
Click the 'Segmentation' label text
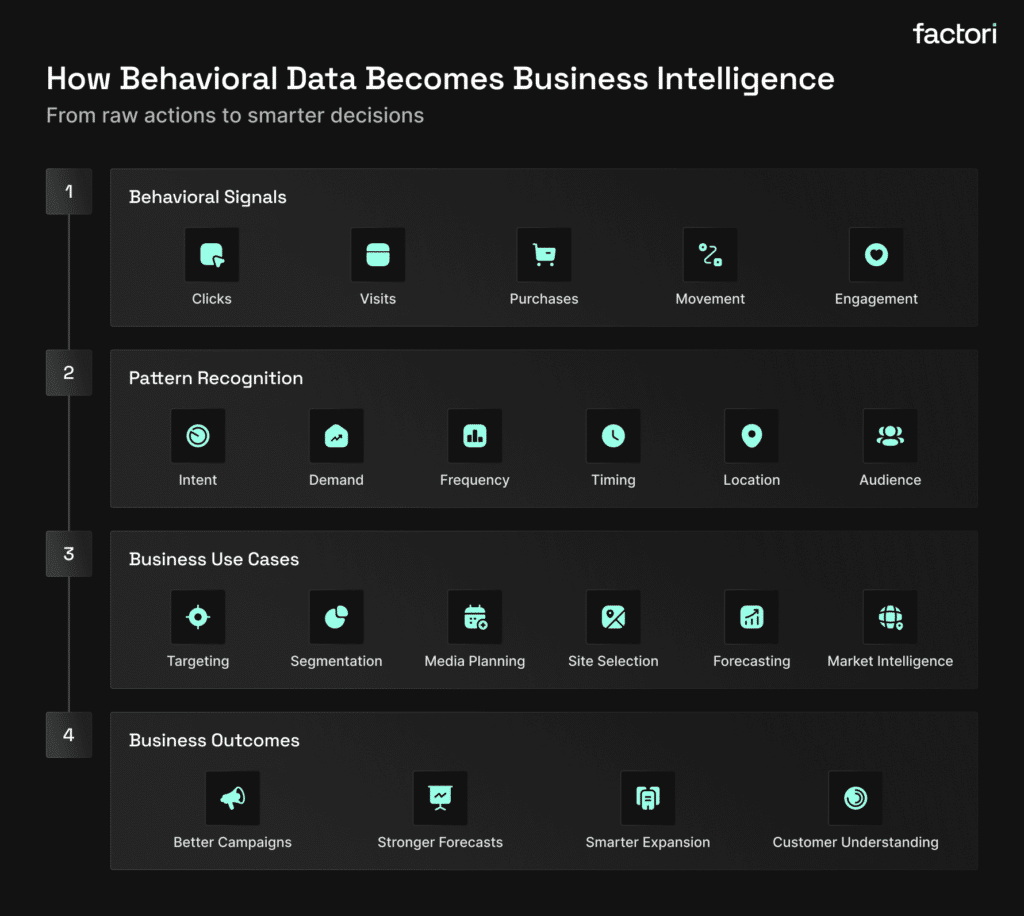(x=336, y=661)
